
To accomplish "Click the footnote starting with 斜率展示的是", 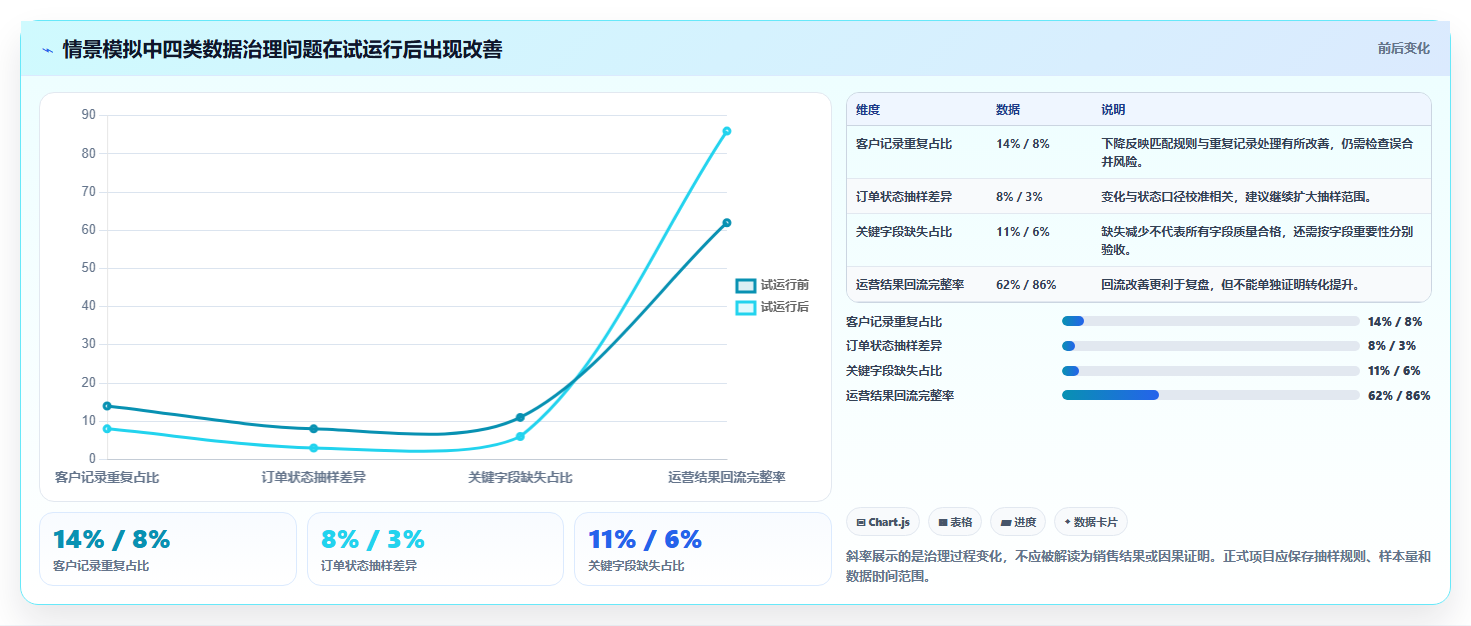I will 1138,566.
